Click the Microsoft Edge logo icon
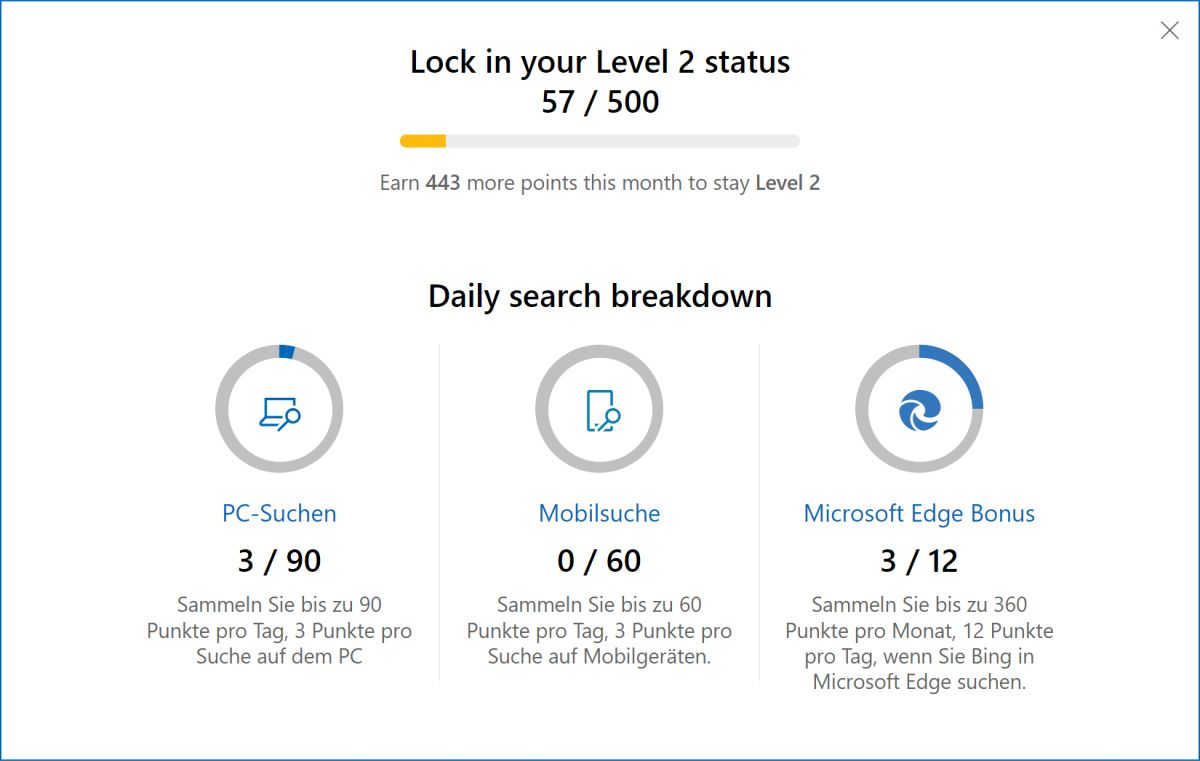 (919, 410)
